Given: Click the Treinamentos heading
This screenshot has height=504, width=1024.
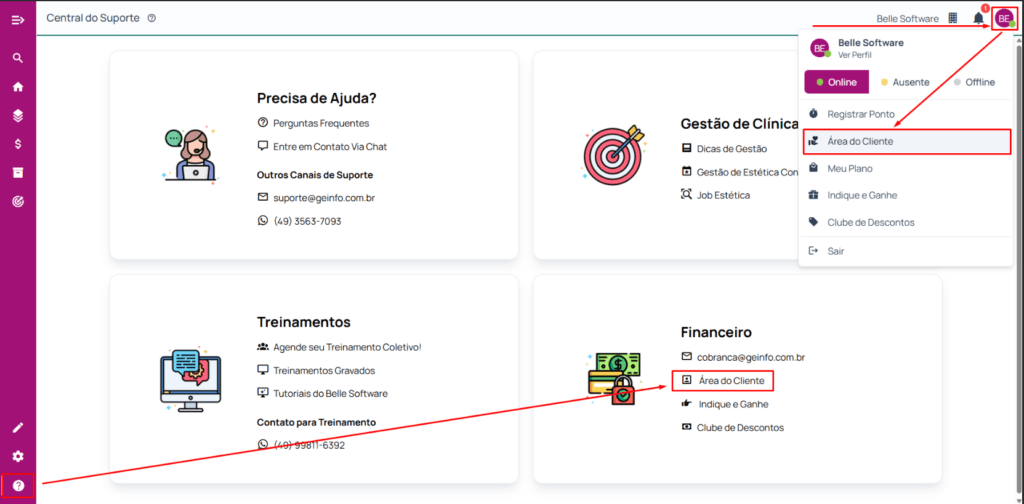Looking at the screenshot, I should [x=304, y=322].
